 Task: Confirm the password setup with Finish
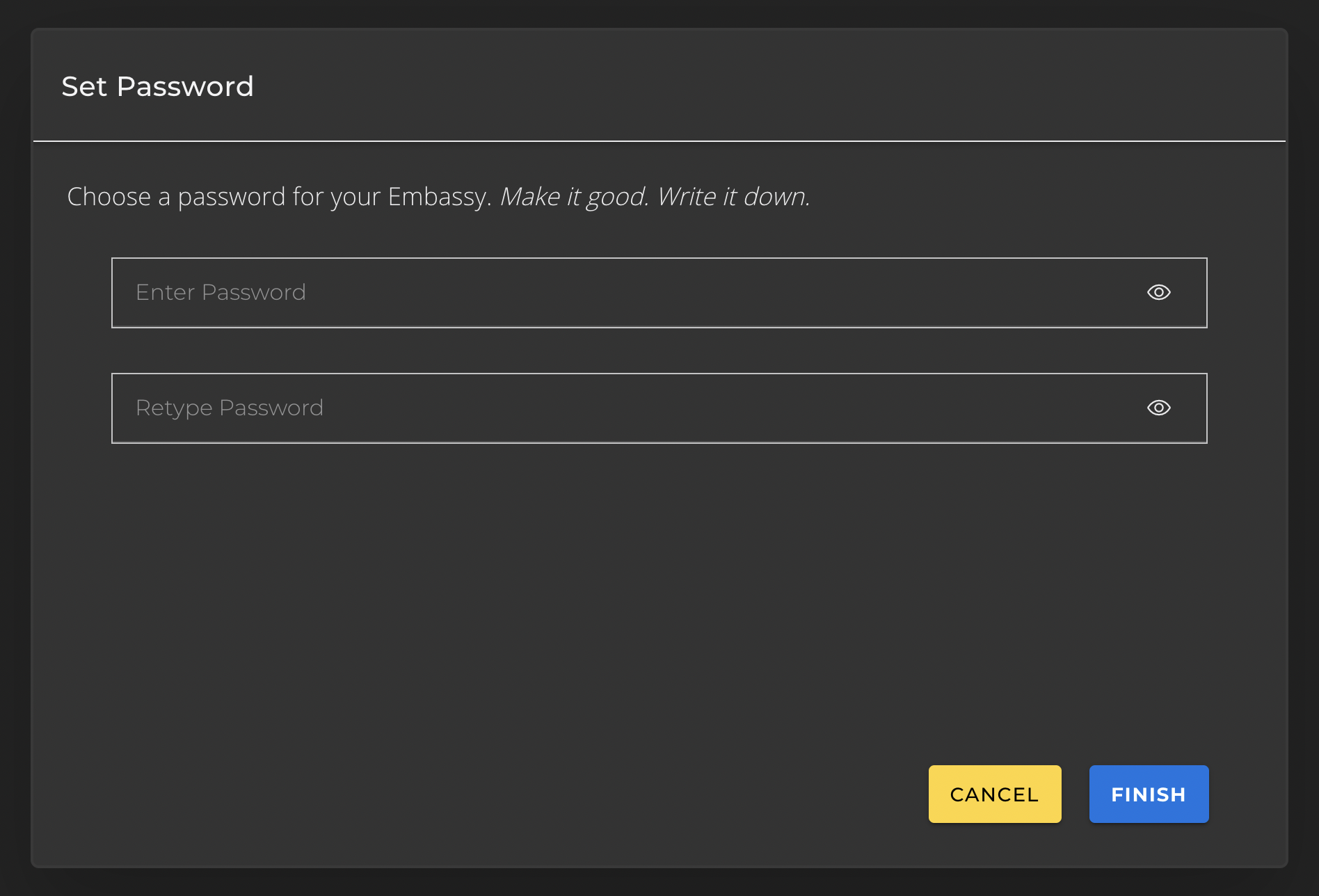click(1149, 794)
